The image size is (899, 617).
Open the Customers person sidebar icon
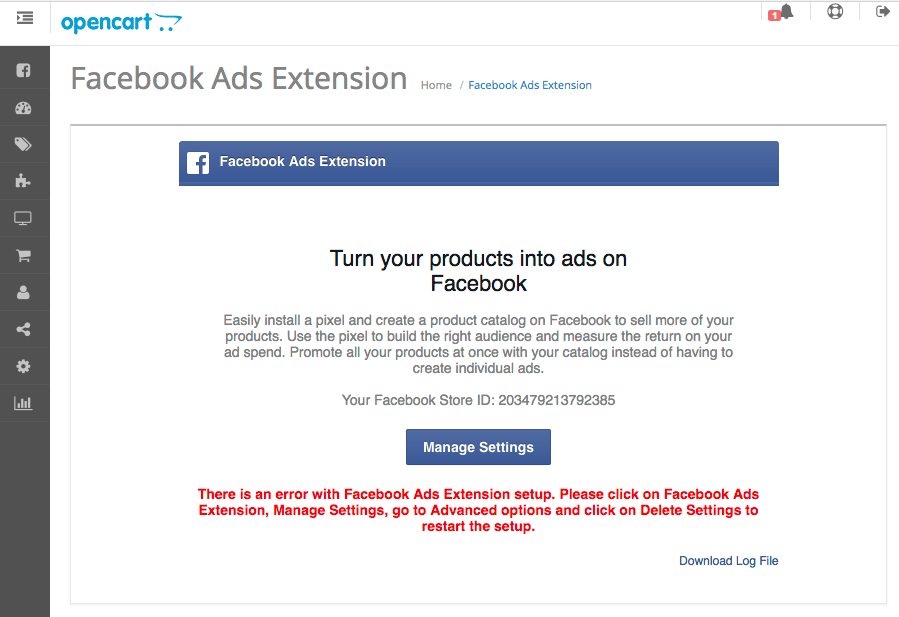(x=24, y=292)
